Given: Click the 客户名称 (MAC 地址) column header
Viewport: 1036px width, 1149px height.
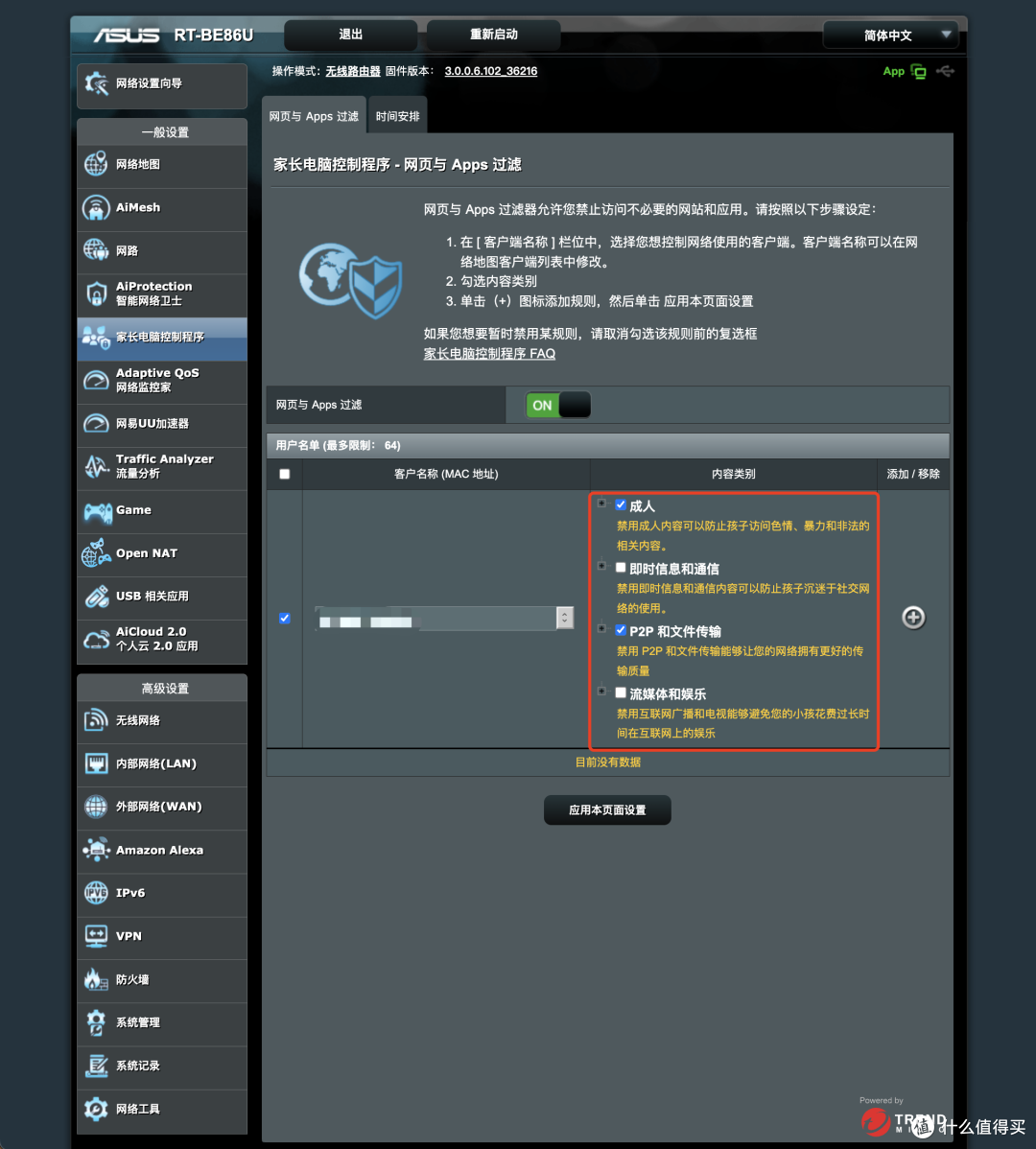Looking at the screenshot, I should coord(446,474).
